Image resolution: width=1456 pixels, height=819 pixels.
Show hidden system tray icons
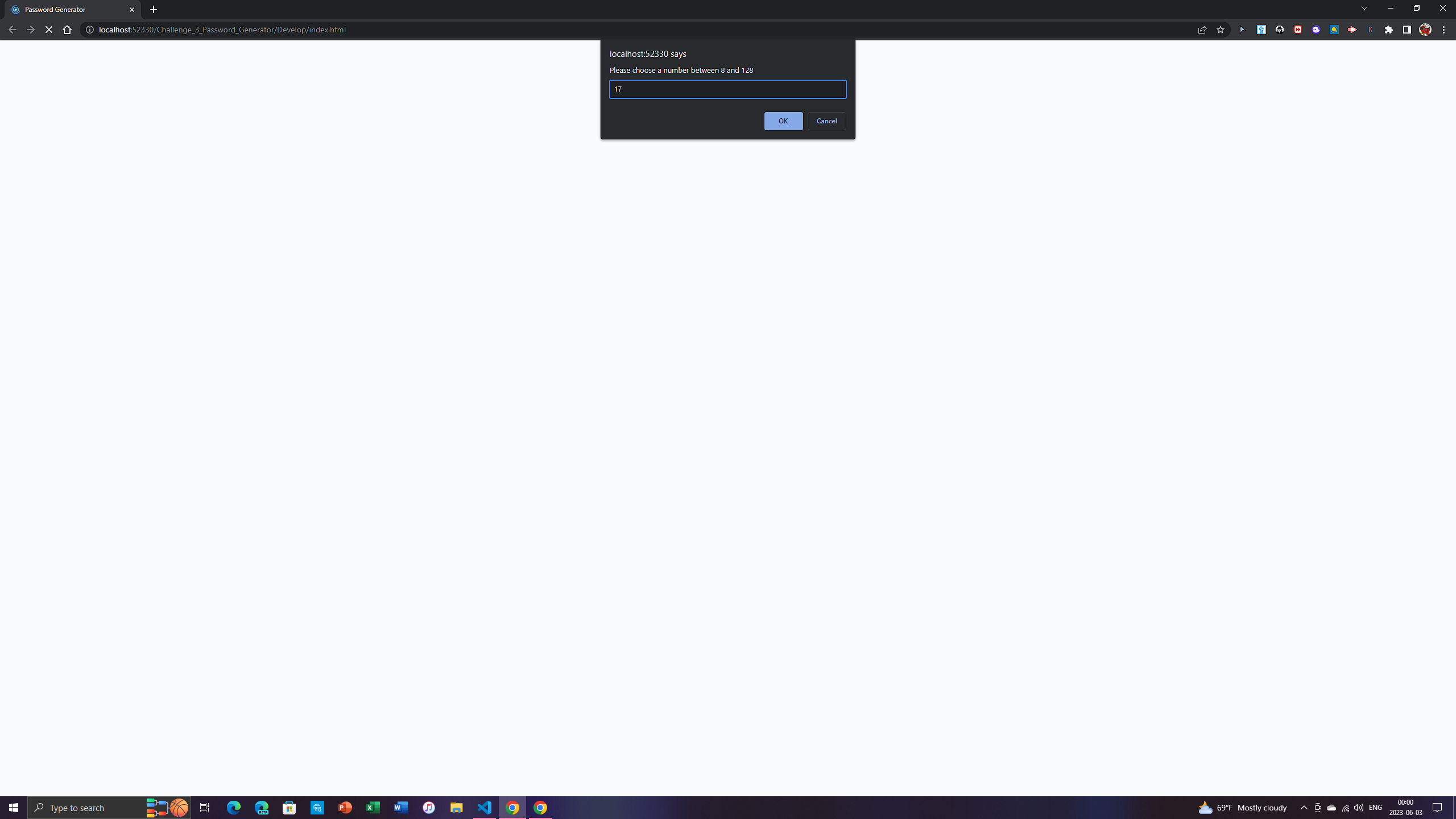pos(1304,808)
